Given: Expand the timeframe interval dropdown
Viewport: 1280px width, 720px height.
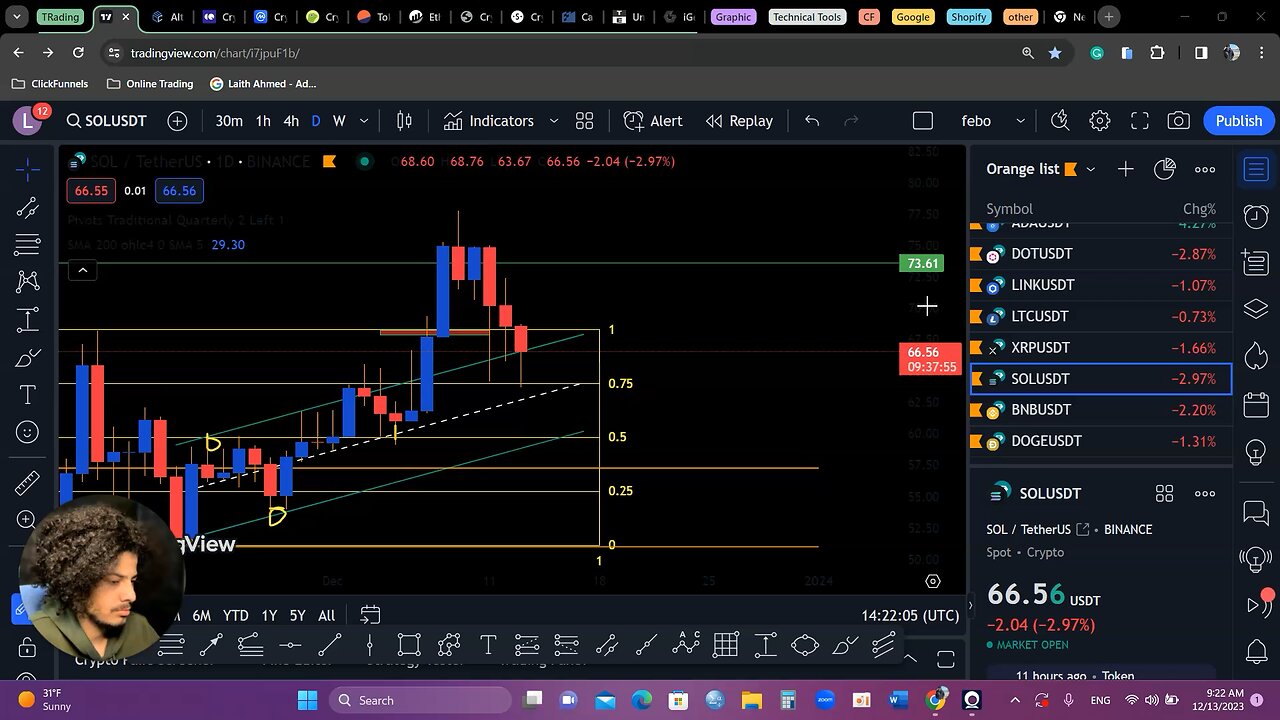Looking at the screenshot, I should [364, 121].
